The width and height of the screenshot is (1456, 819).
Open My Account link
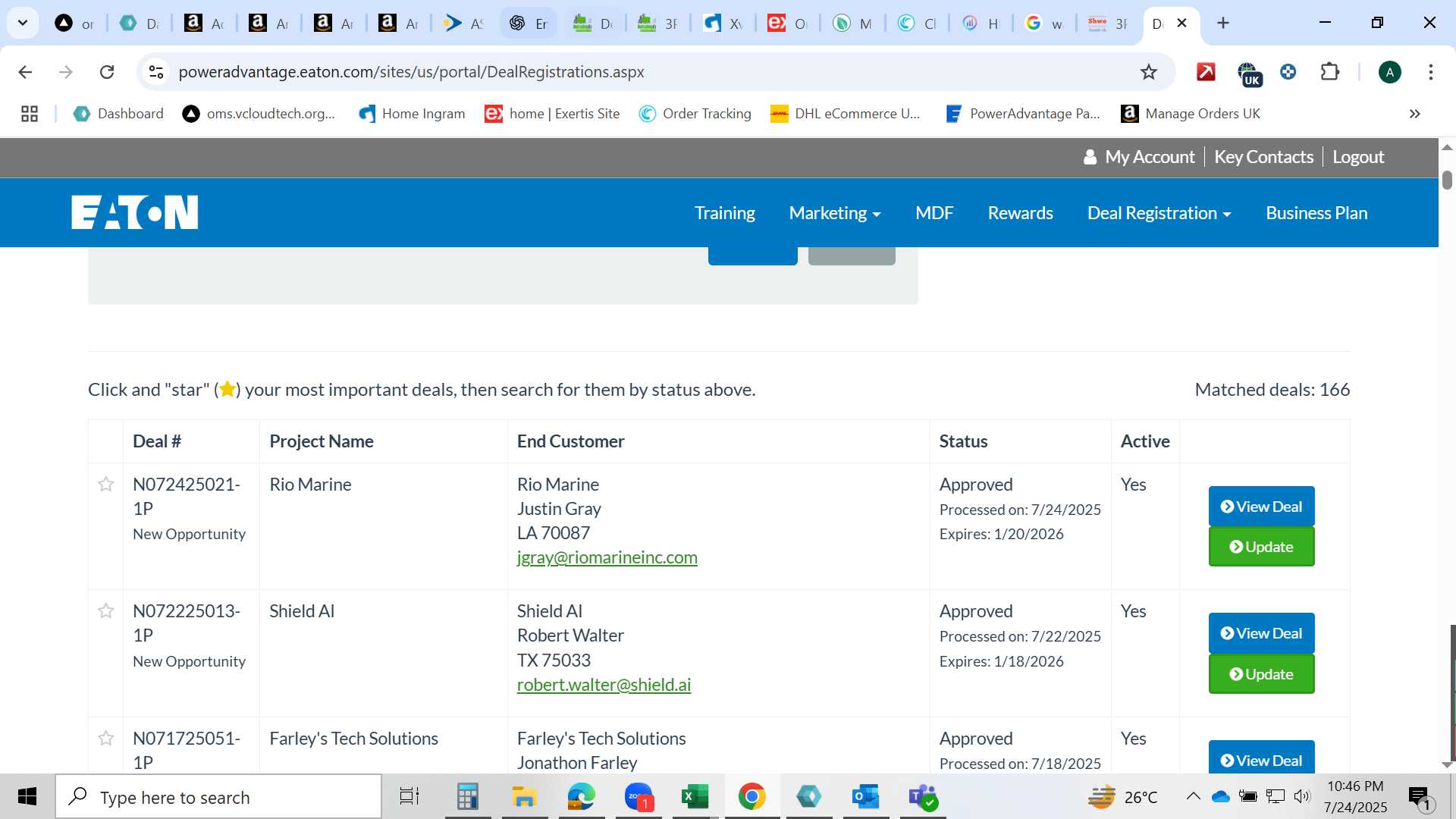tap(1140, 157)
